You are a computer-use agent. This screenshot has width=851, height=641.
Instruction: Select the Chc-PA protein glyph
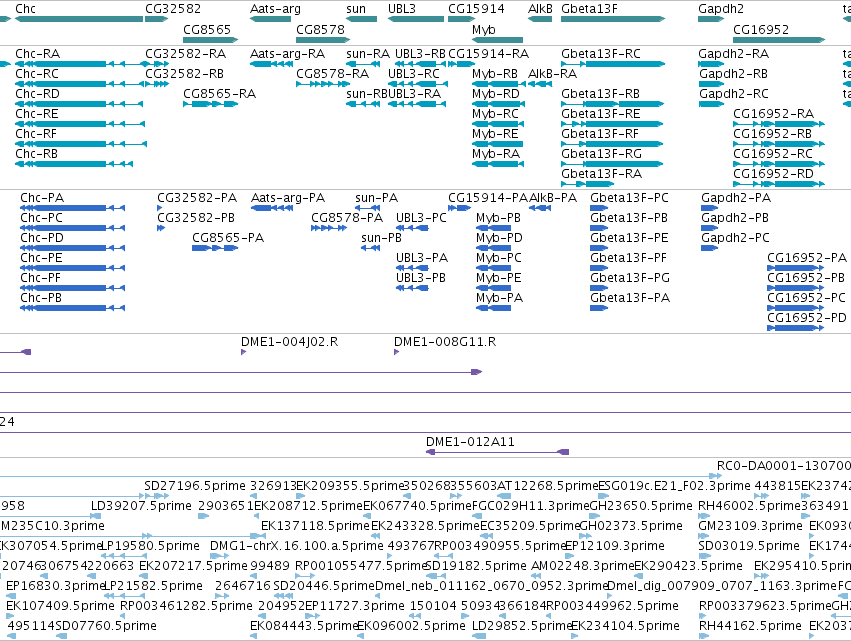click(x=73, y=208)
